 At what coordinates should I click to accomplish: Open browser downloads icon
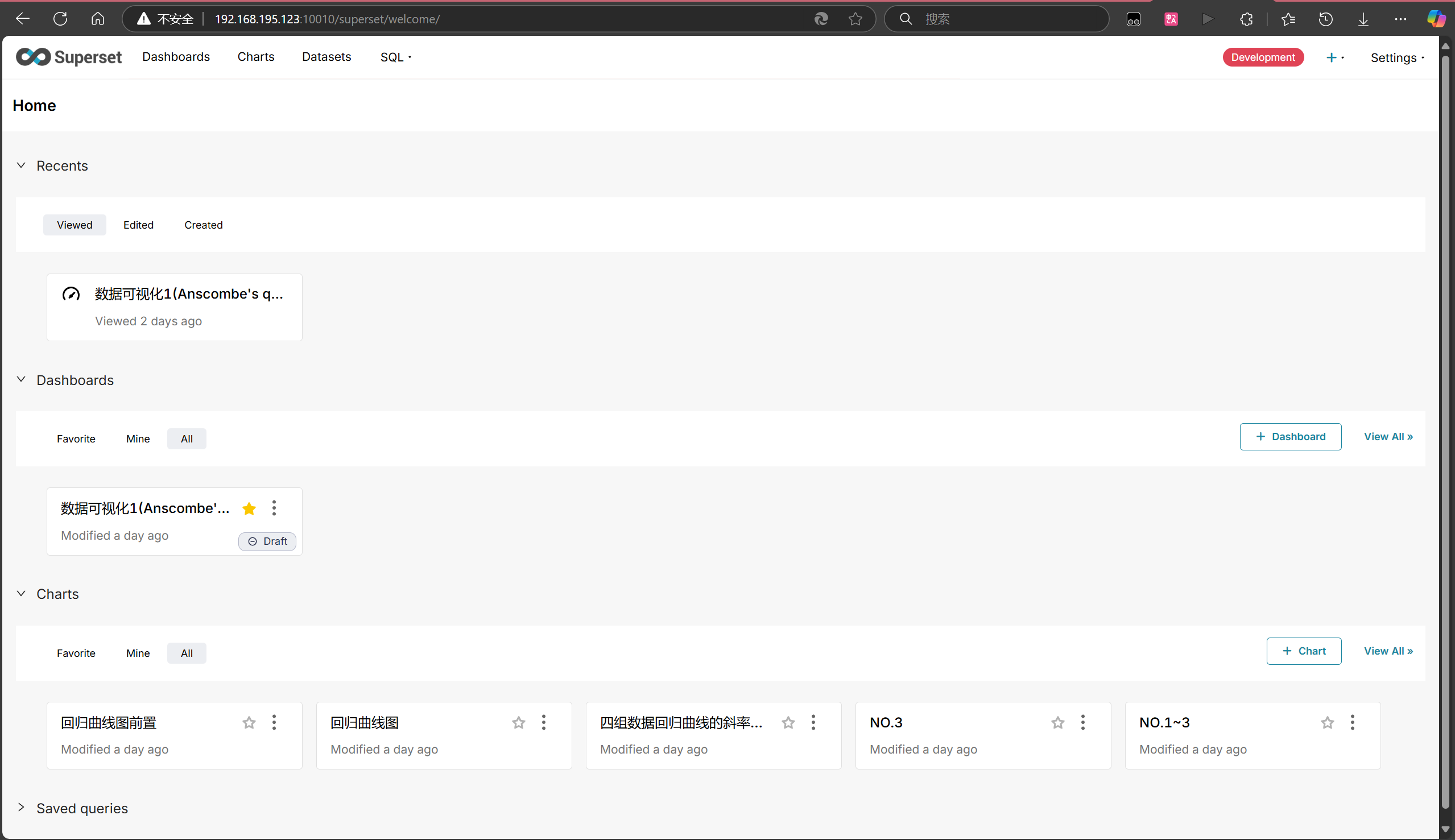(1363, 19)
